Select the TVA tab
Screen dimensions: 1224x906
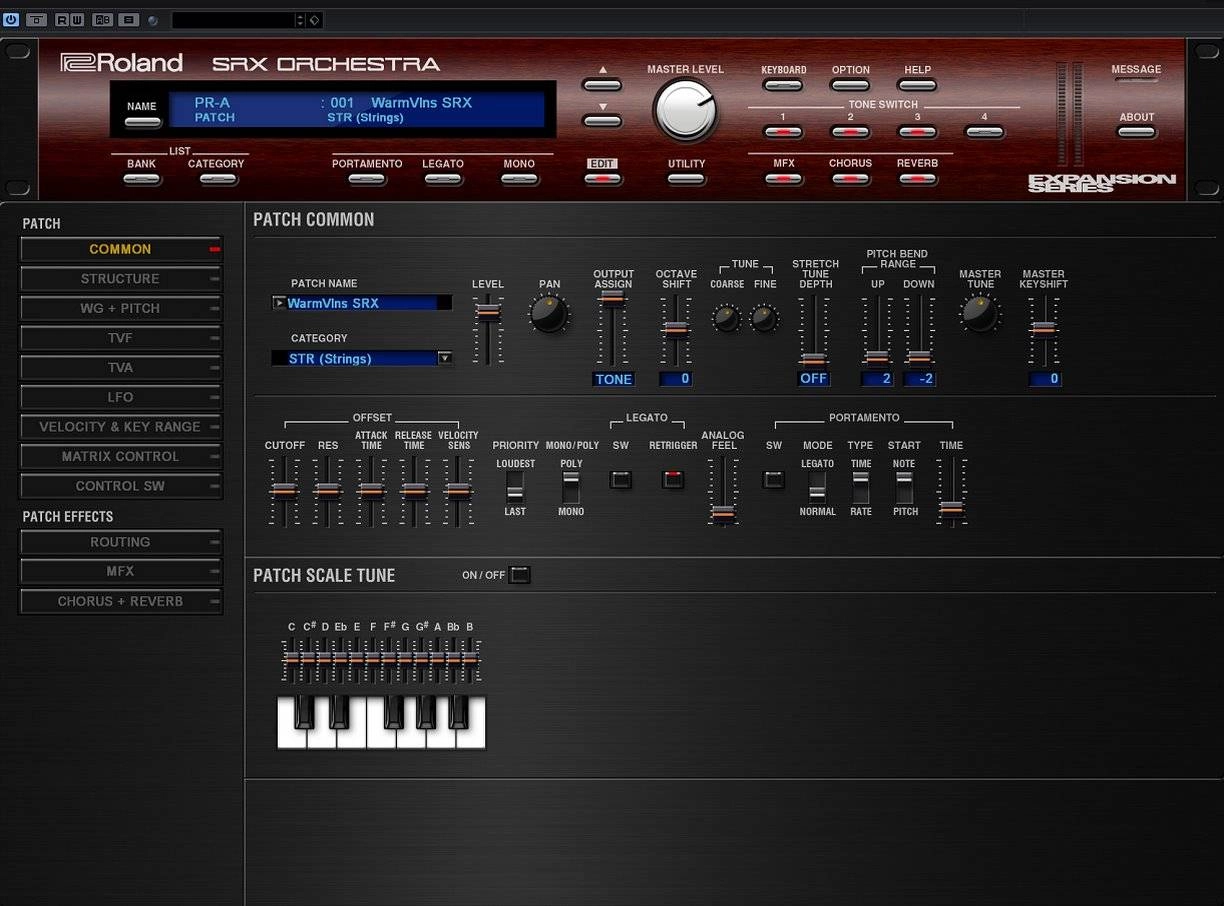pos(120,367)
